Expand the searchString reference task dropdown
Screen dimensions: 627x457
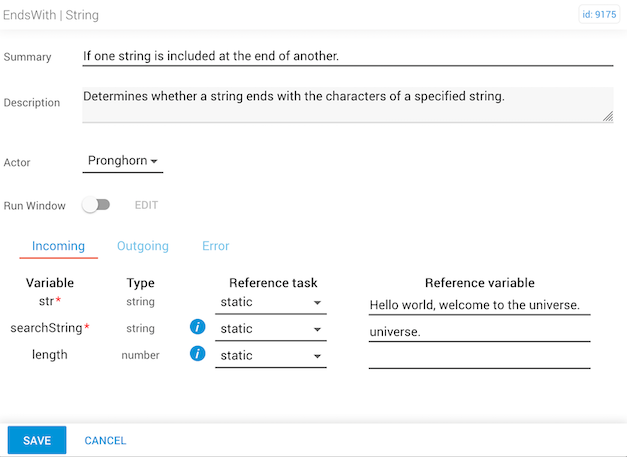271,329
